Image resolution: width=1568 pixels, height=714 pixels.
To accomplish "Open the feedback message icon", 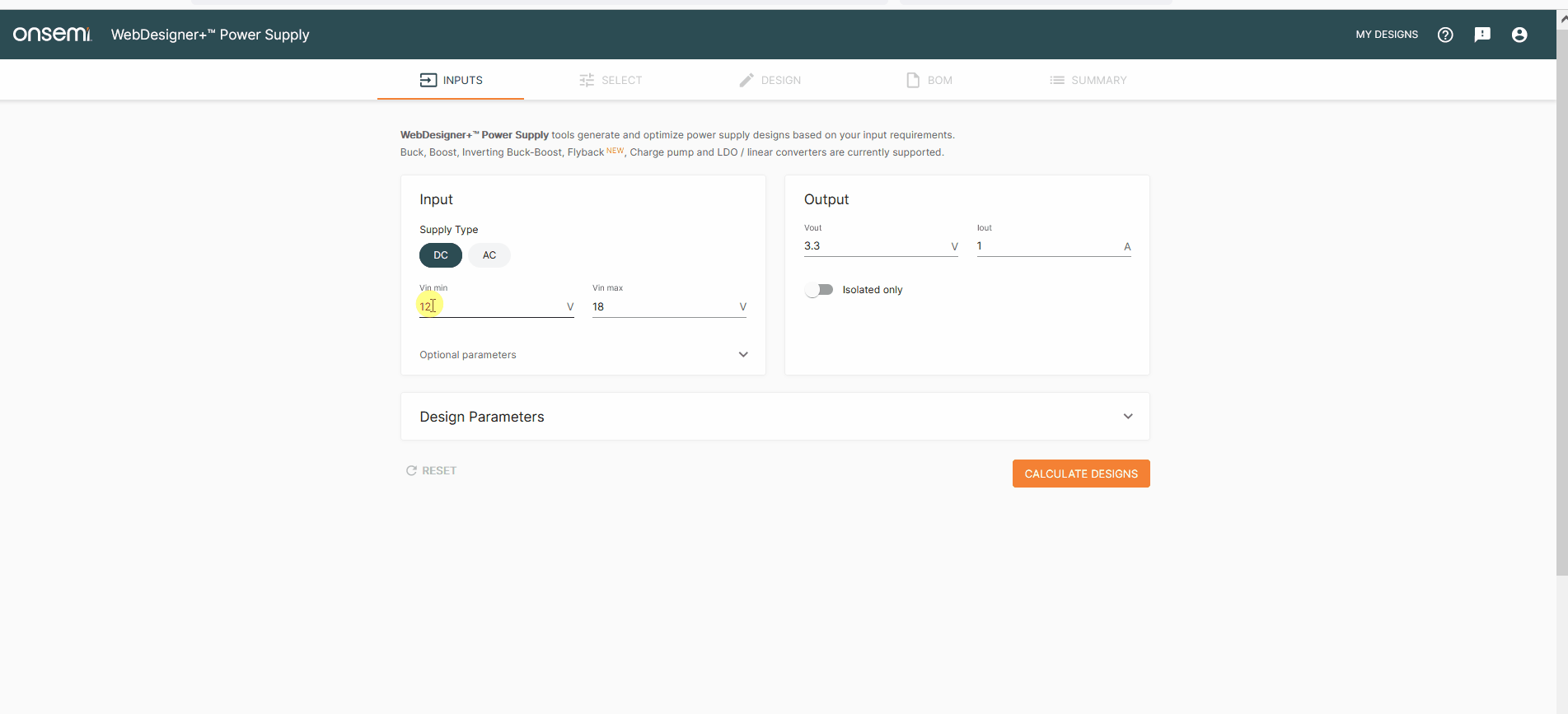I will pyautogui.click(x=1482, y=35).
